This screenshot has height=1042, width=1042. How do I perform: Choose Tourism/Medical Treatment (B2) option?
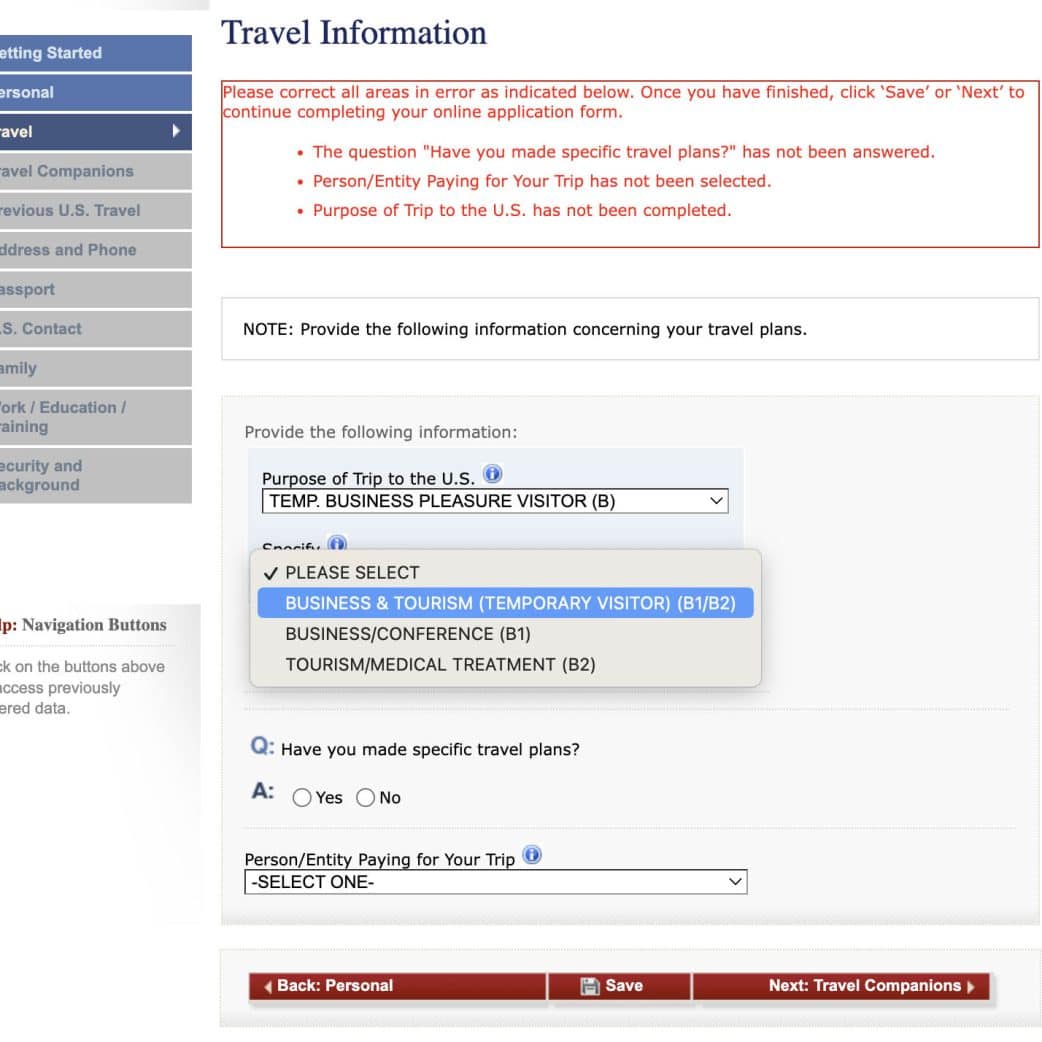click(x=440, y=664)
